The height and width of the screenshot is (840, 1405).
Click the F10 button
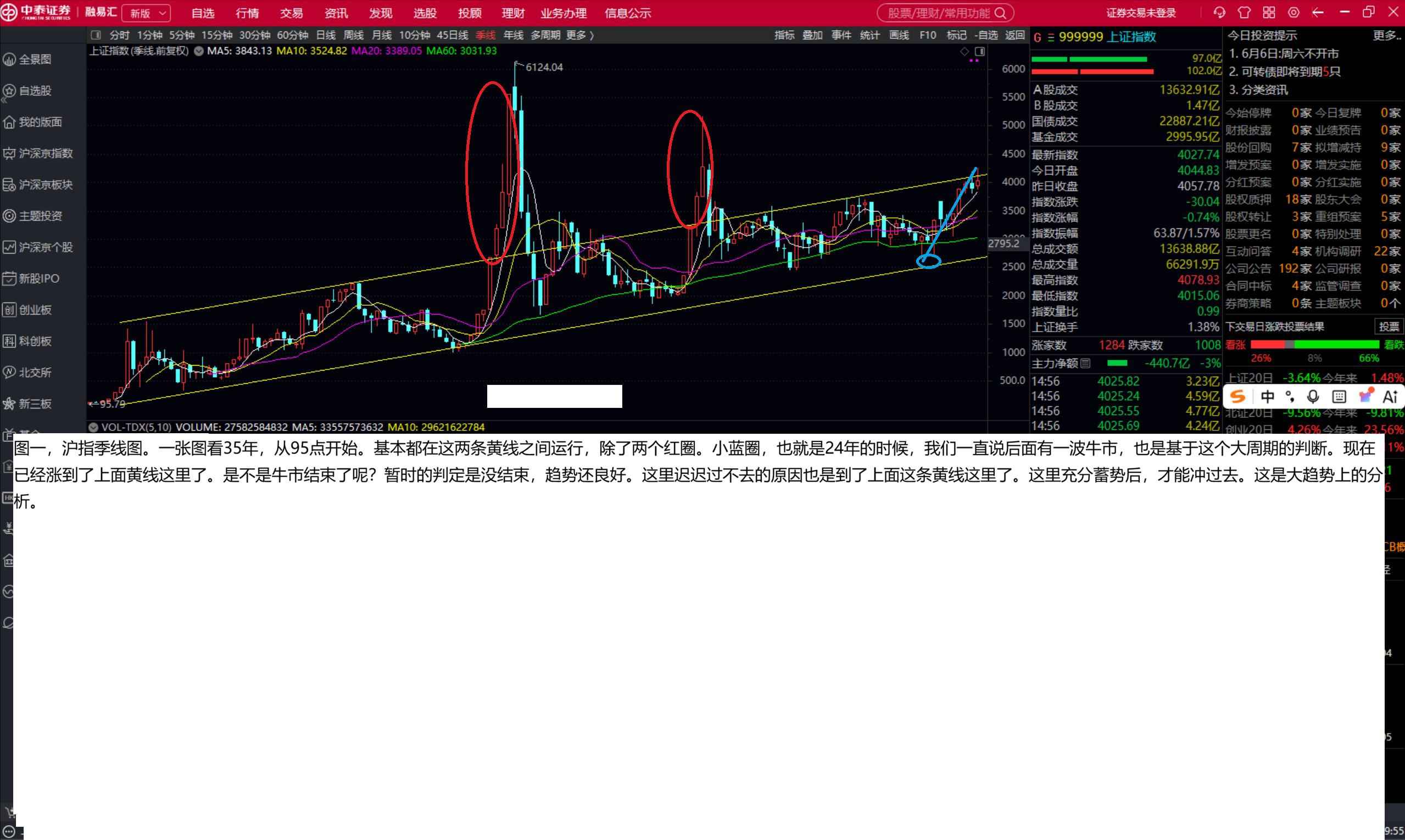[928, 35]
